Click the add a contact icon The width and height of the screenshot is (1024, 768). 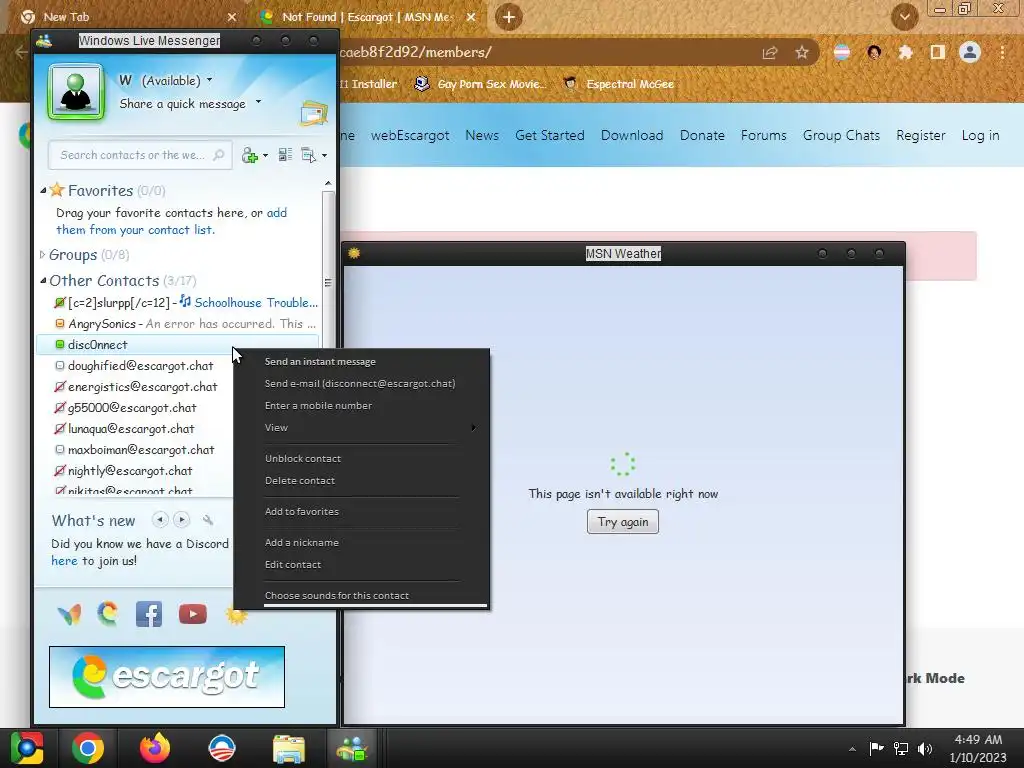click(249, 155)
